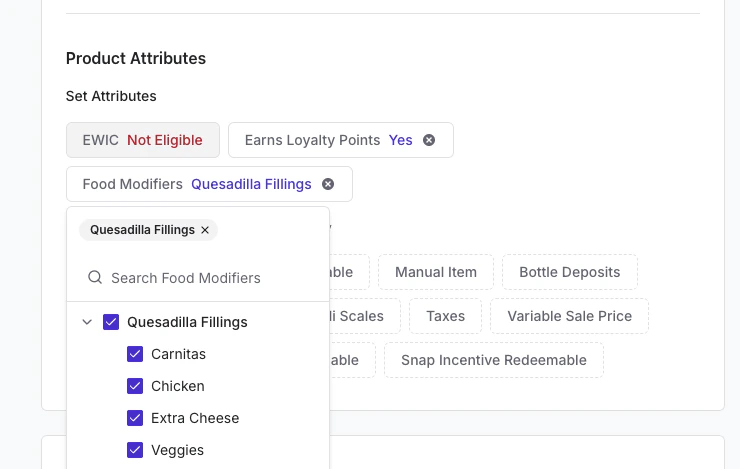740x469 pixels.
Task: Add the Snap Incentive Redeemable attribute
Action: (x=493, y=360)
